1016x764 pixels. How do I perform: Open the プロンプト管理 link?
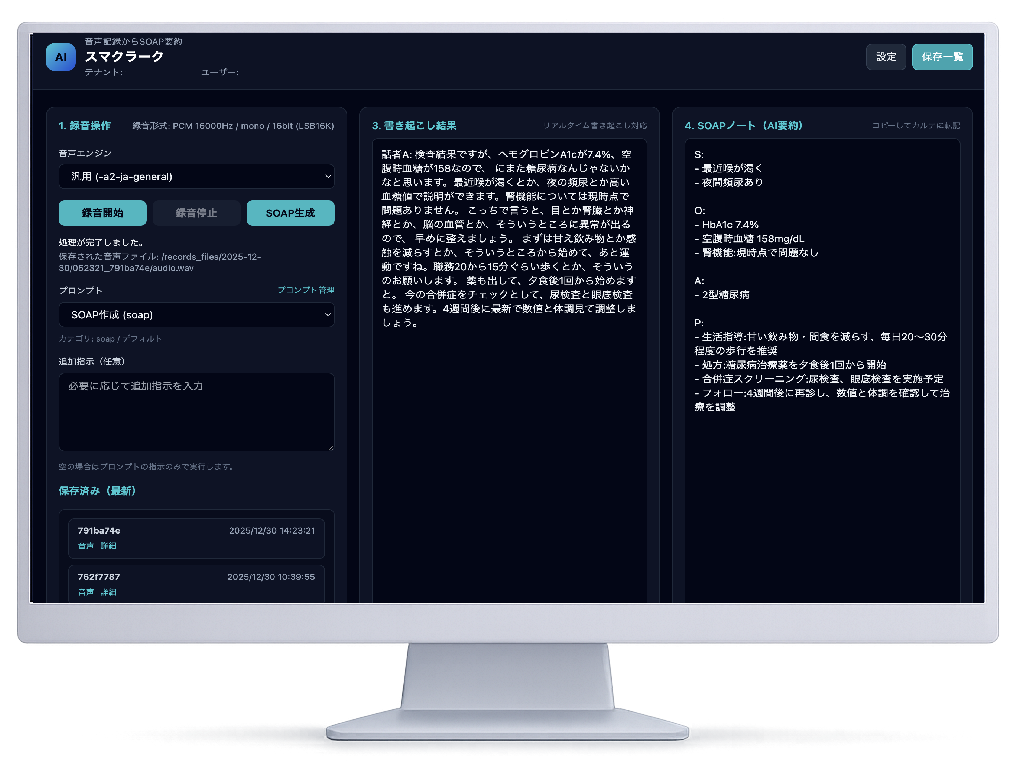click(x=305, y=290)
